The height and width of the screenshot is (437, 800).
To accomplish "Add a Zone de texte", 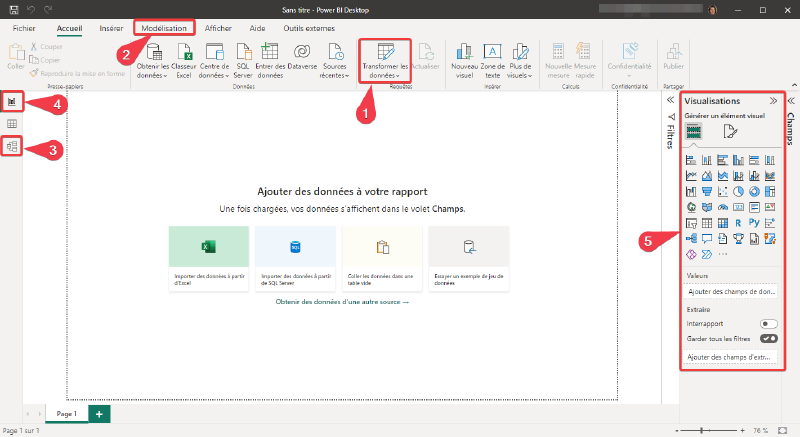I will click(492, 61).
